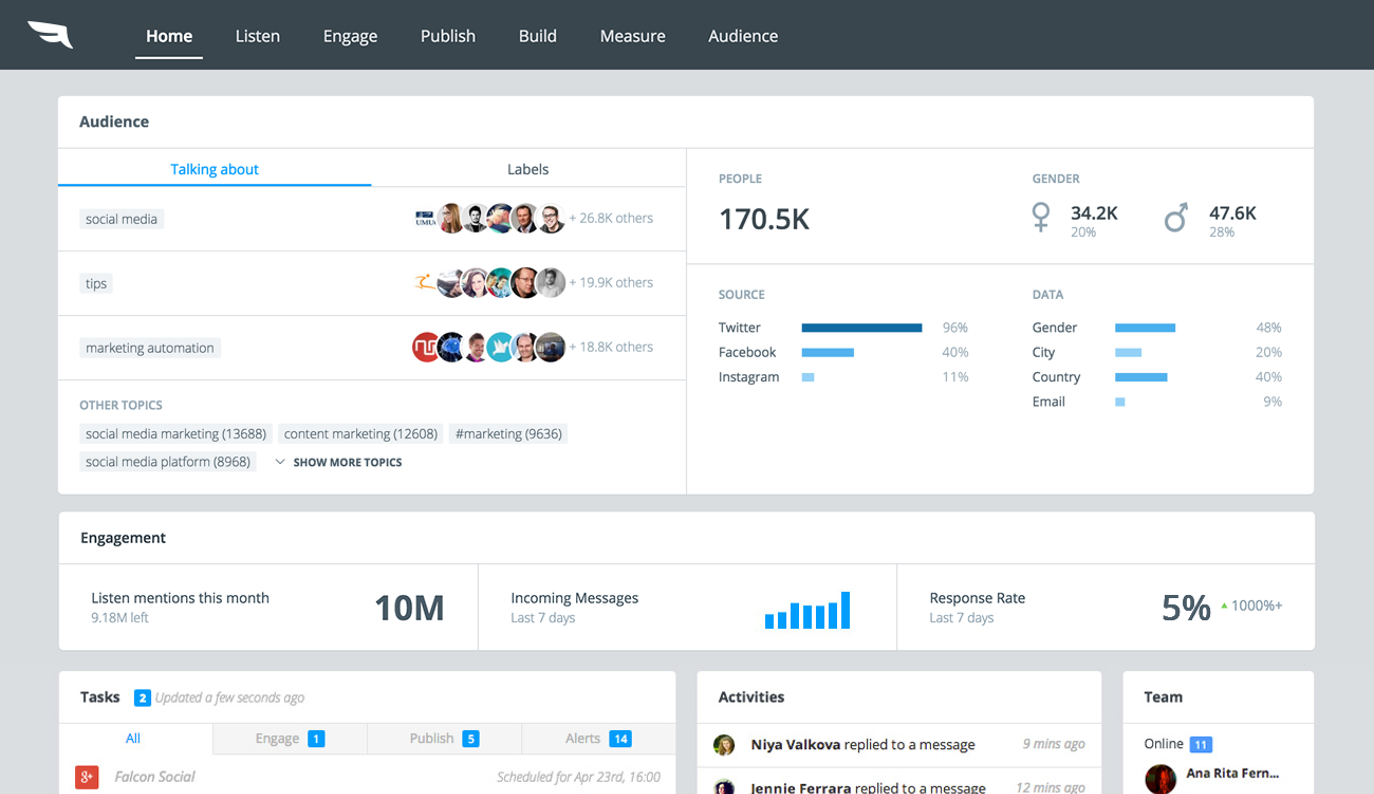The width and height of the screenshot is (1374, 794).
Task: Open the Measure menu
Action: 632,36
